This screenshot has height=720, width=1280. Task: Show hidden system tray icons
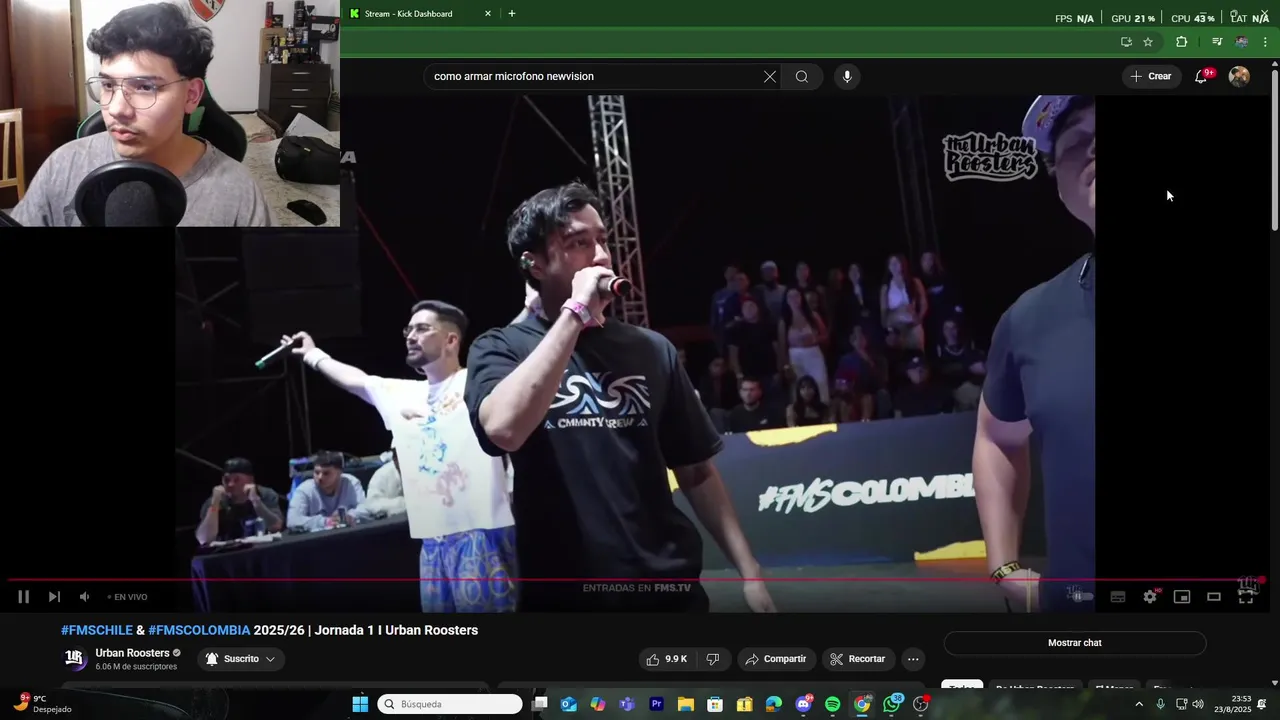point(1139,704)
